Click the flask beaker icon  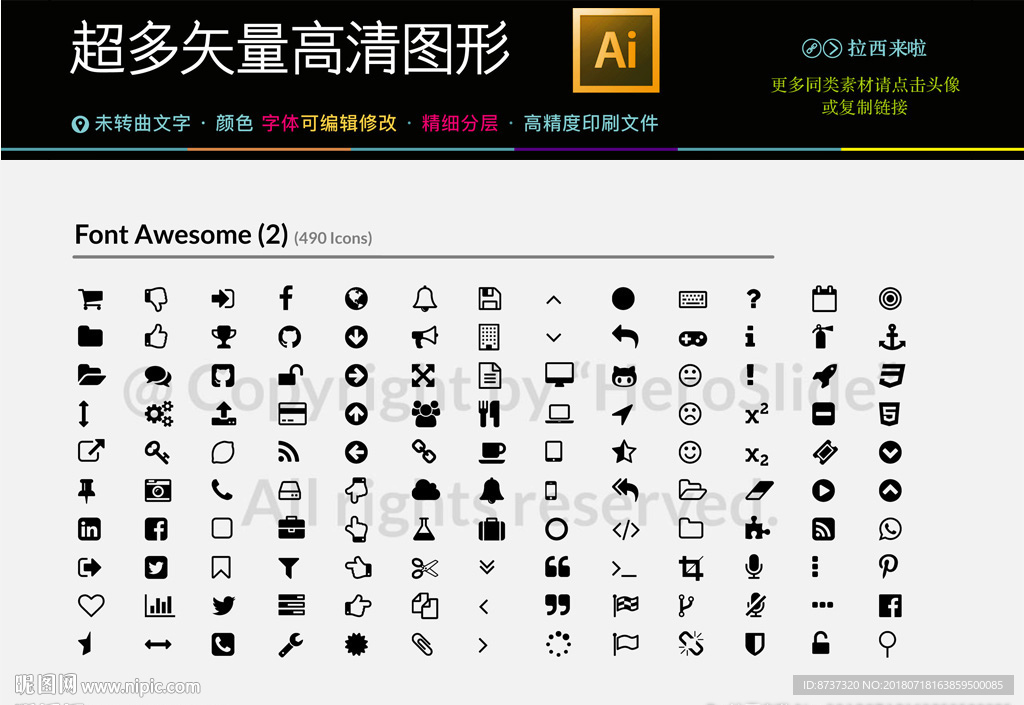coord(424,529)
